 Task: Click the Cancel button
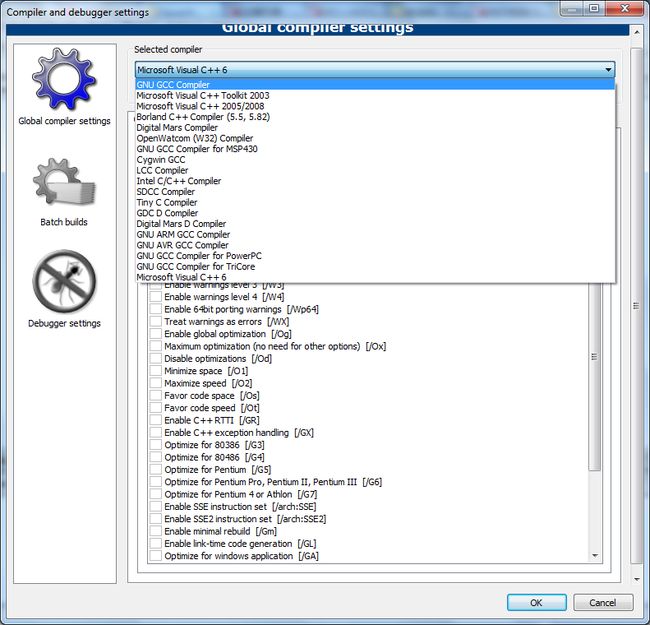[603, 603]
